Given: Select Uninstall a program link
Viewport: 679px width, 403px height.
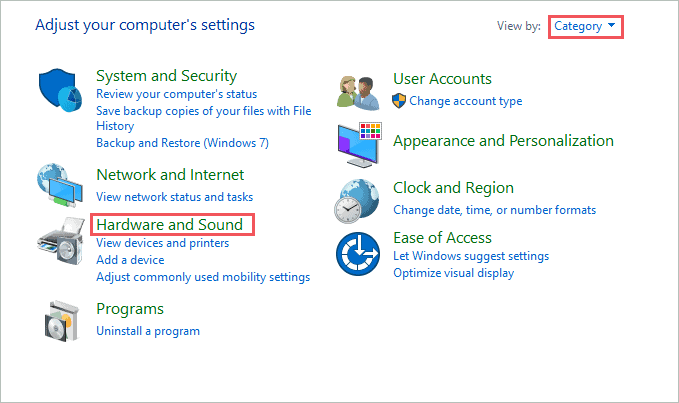Looking at the screenshot, I should point(148,331).
